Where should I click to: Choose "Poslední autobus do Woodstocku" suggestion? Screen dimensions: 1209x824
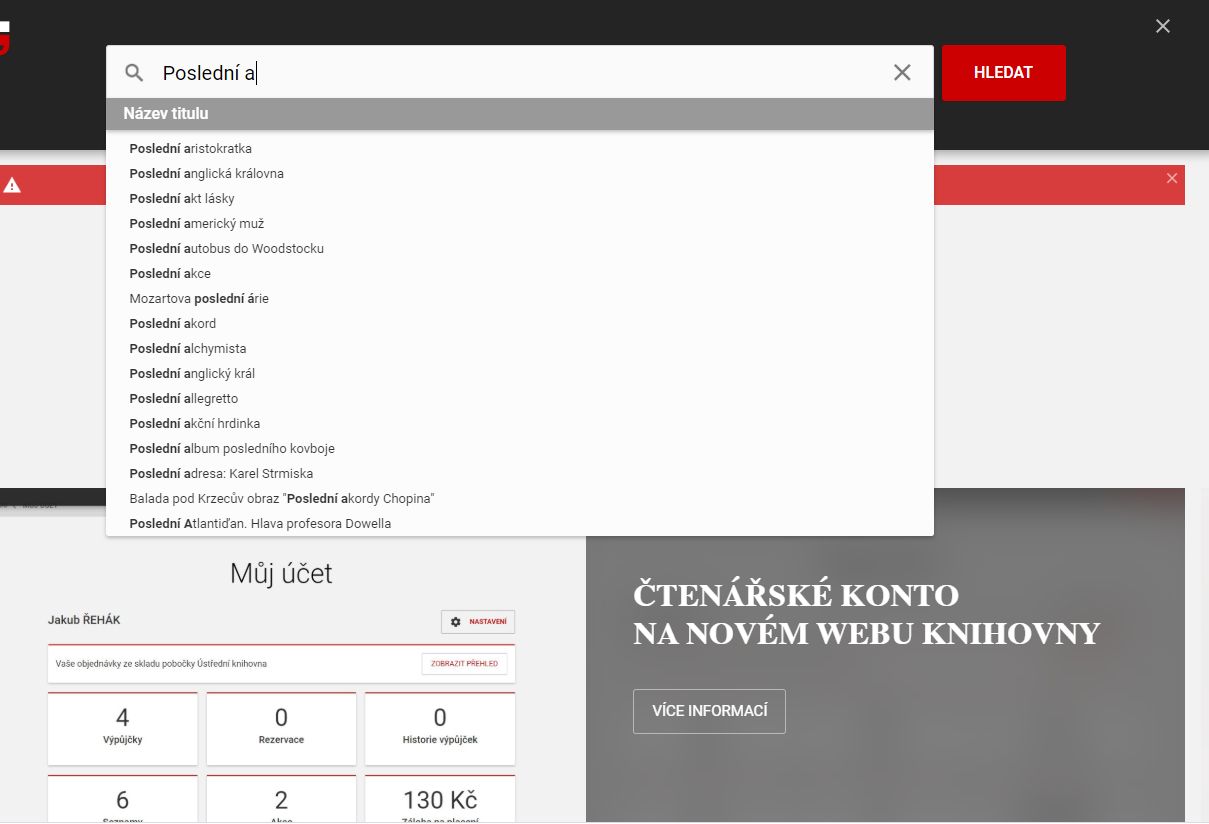click(226, 249)
